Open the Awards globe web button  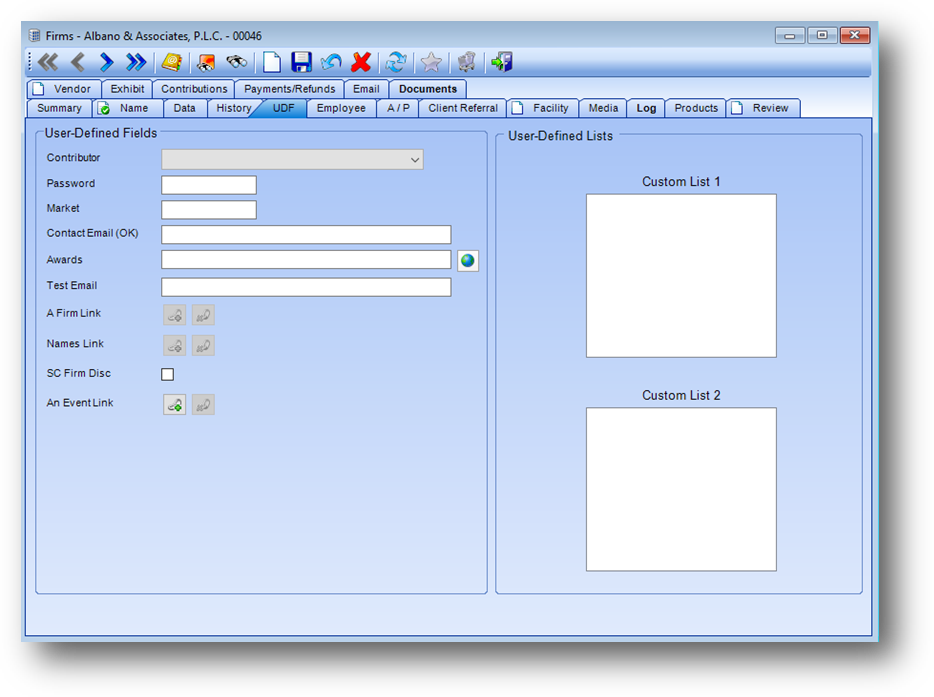[x=468, y=260]
